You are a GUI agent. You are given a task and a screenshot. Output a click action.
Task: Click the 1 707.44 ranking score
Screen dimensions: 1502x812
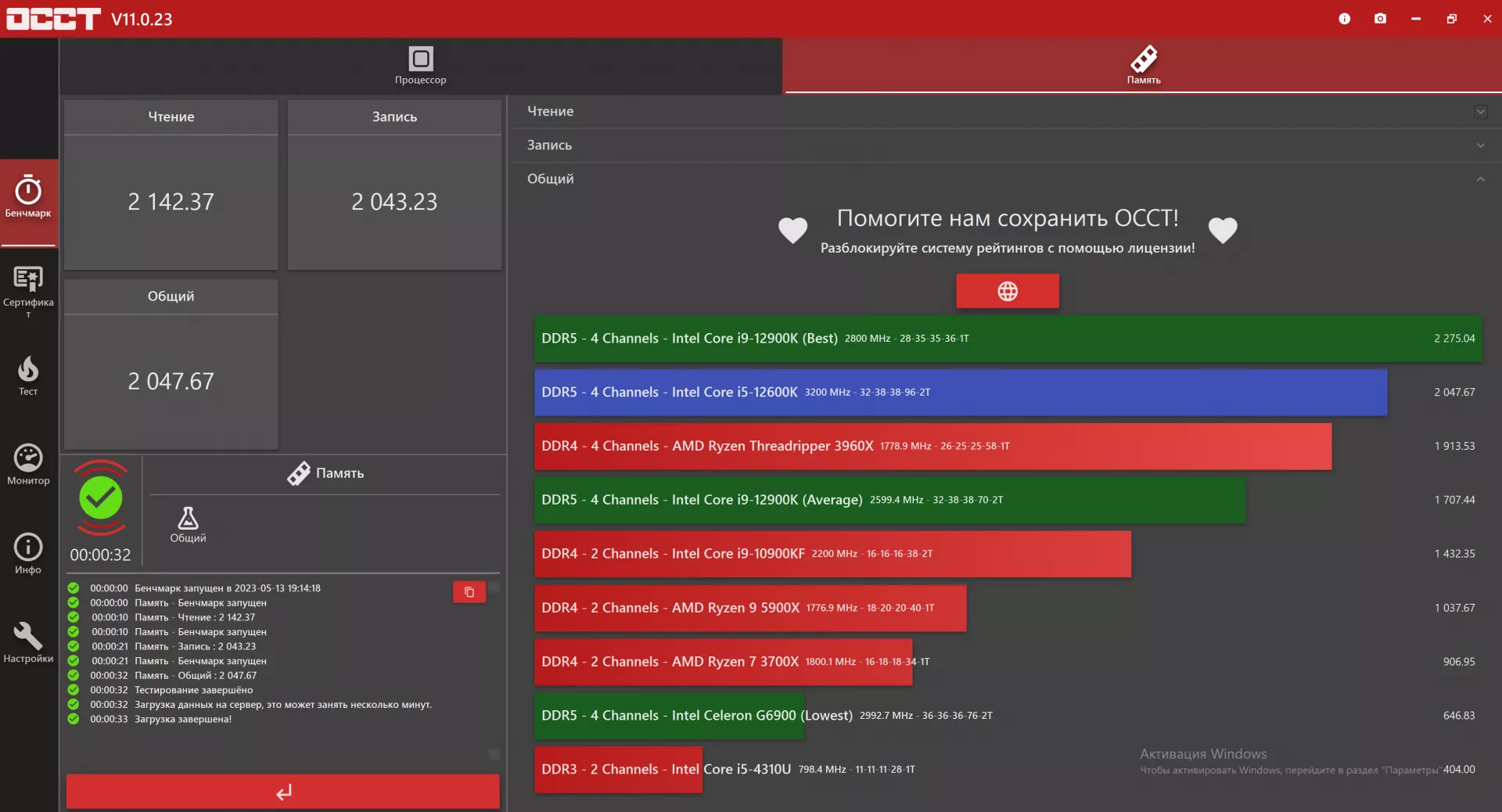1454,500
